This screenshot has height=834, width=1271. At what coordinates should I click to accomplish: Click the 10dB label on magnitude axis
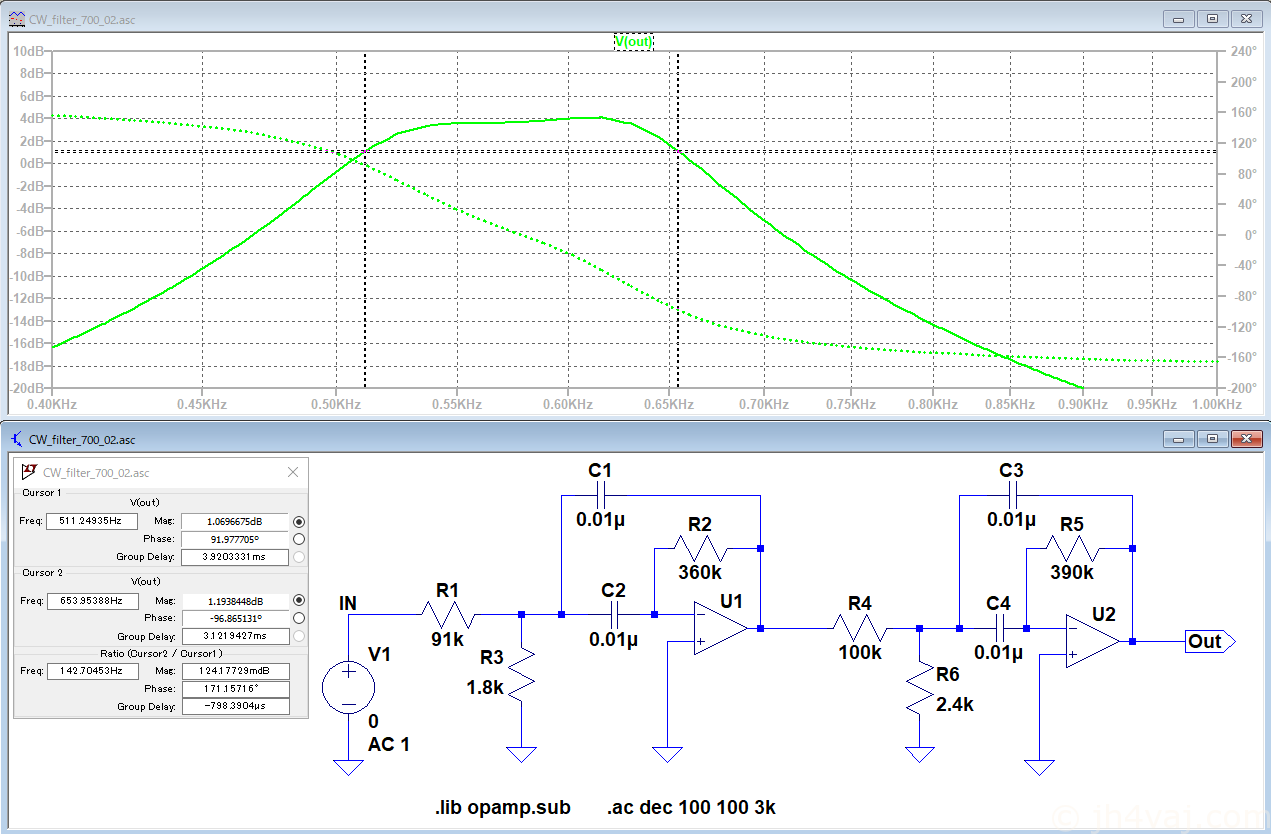click(x=28, y=51)
